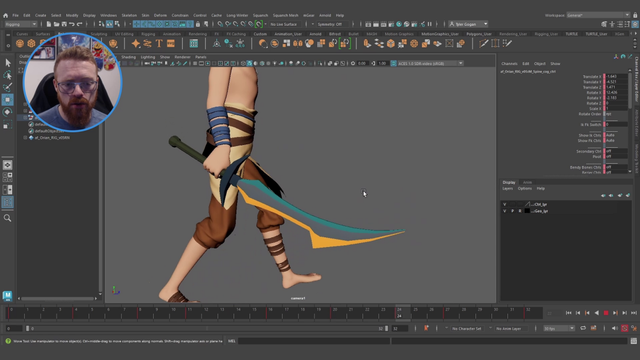This screenshot has height=360, width=640.
Task: Click the lock icon beside Workspace
Action: coord(635,15)
